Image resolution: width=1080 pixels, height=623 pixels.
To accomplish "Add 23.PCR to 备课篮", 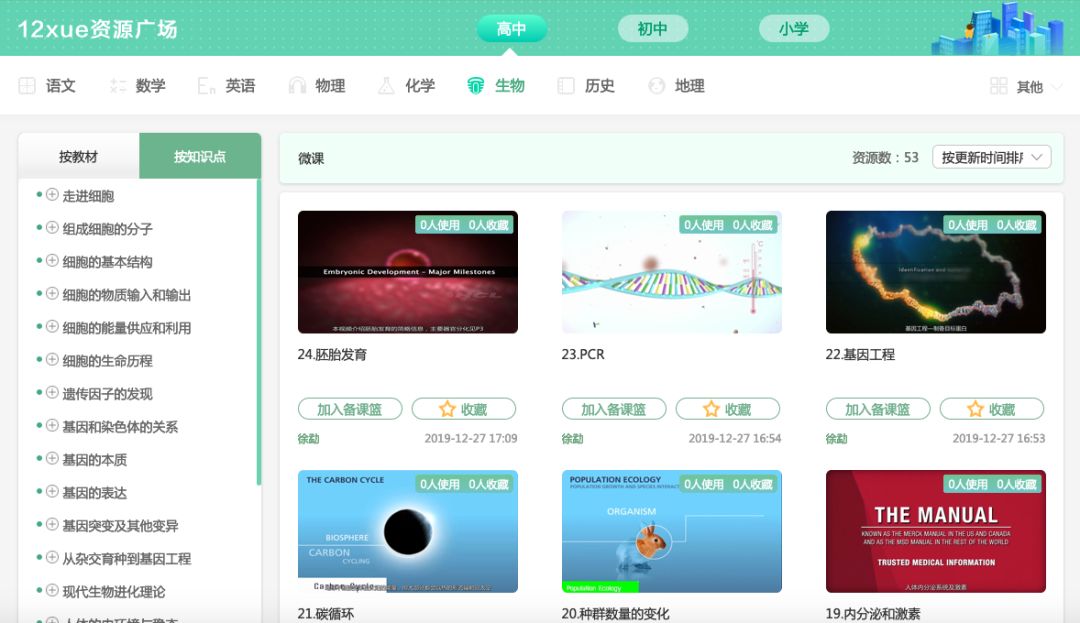I will [x=614, y=409].
